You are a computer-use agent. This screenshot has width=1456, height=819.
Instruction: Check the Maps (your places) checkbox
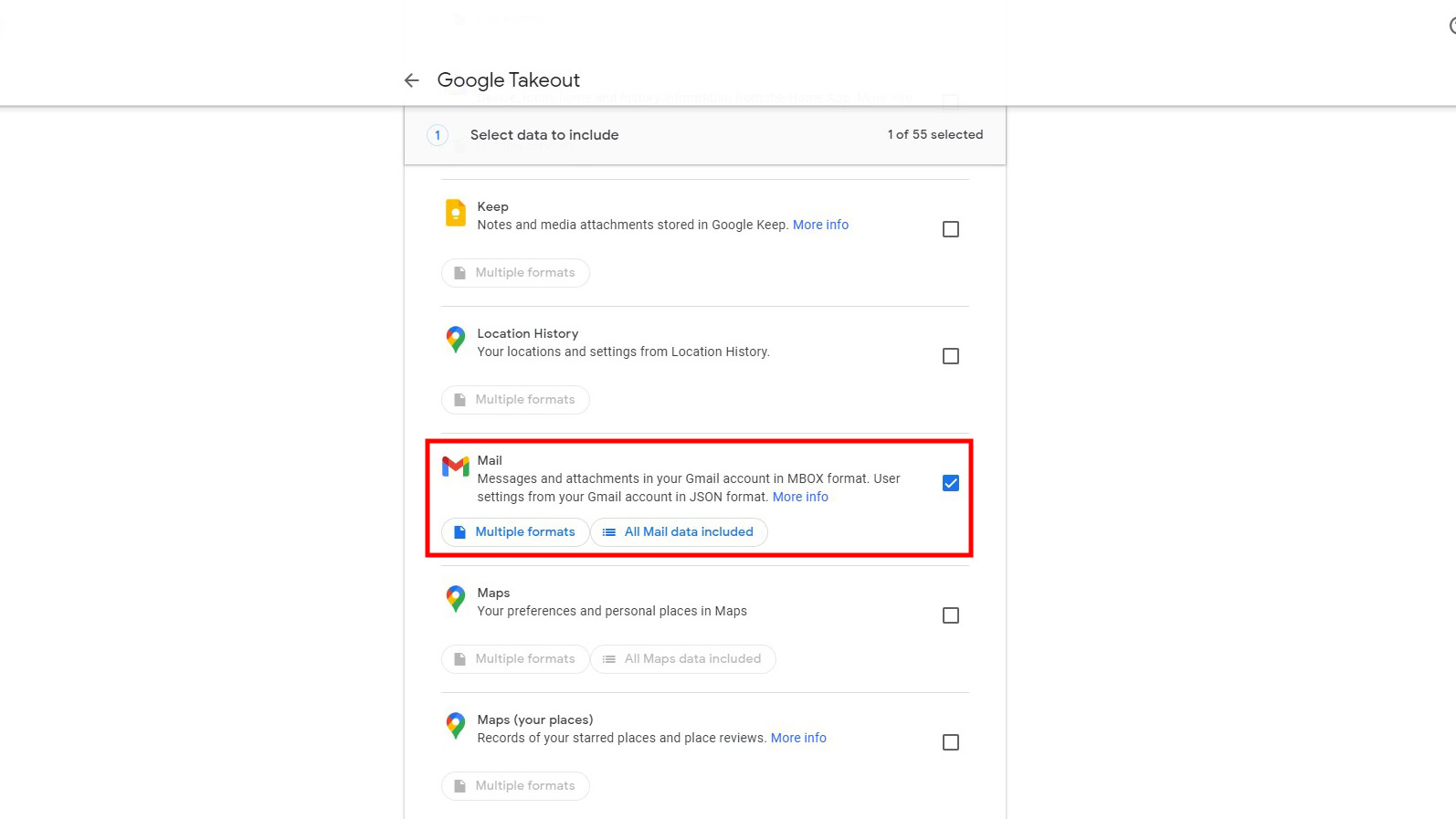click(x=951, y=742)
